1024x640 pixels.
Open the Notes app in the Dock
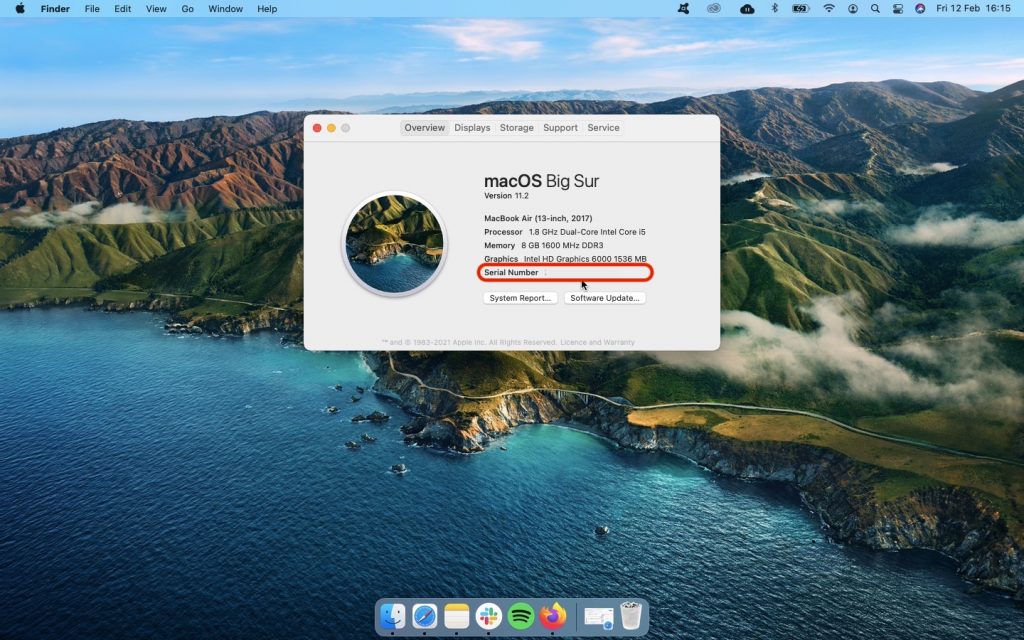click(x=457, y=617)
